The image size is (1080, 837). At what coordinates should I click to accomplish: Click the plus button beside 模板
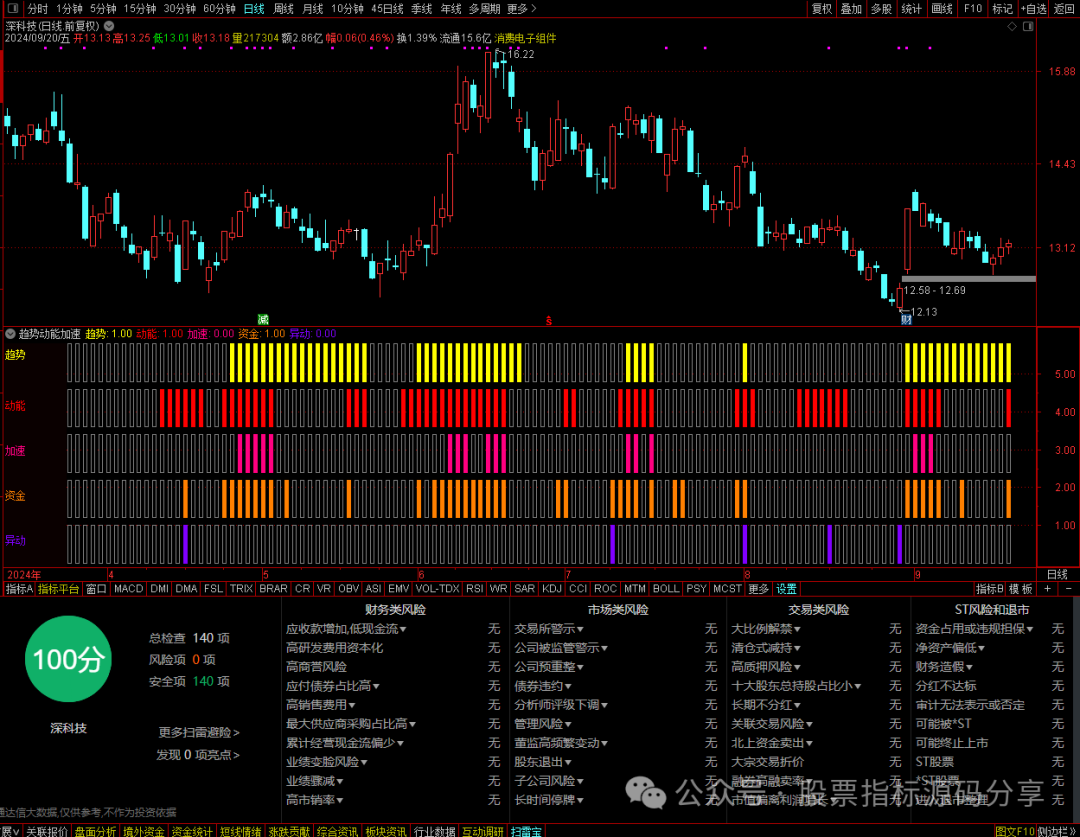1048,589
